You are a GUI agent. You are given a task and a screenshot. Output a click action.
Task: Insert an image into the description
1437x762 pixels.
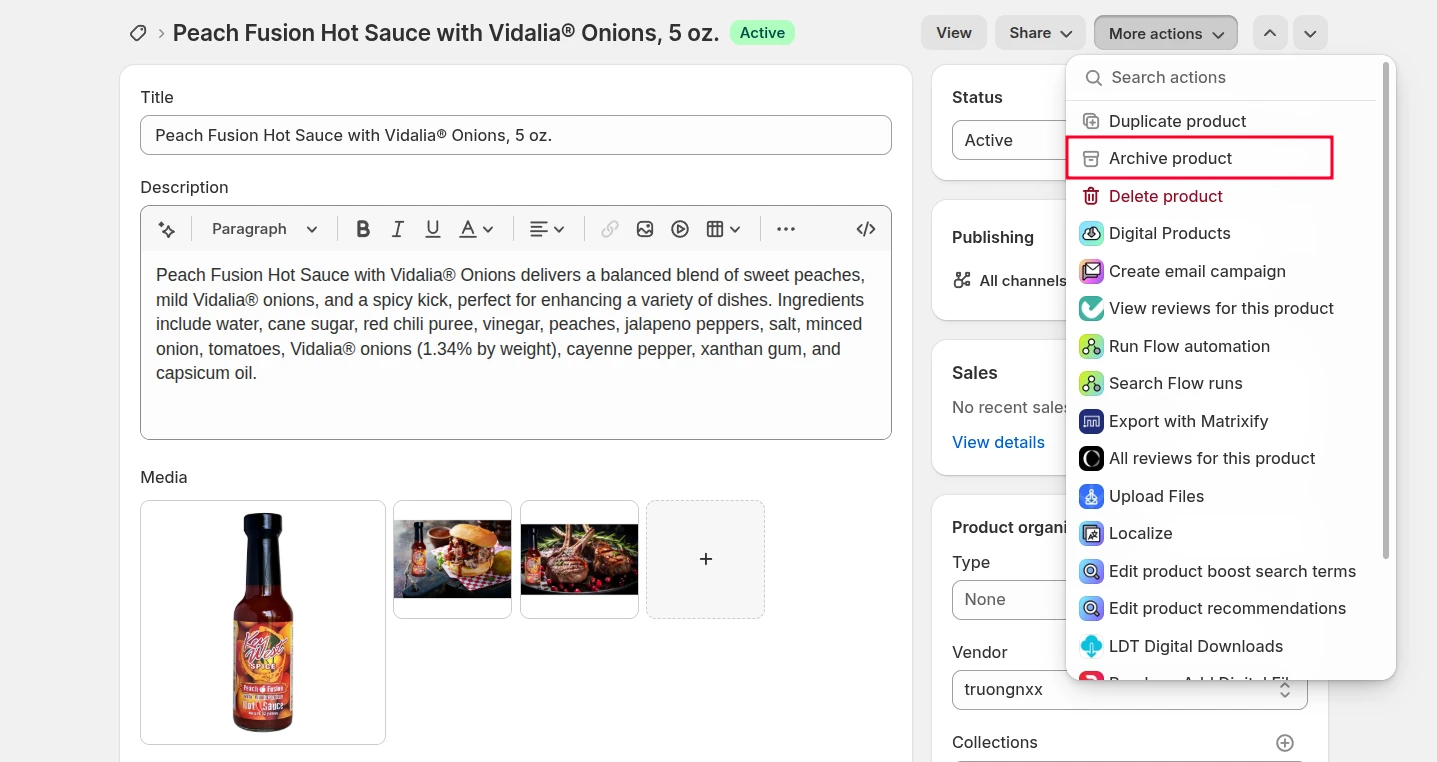pos(645,229)
